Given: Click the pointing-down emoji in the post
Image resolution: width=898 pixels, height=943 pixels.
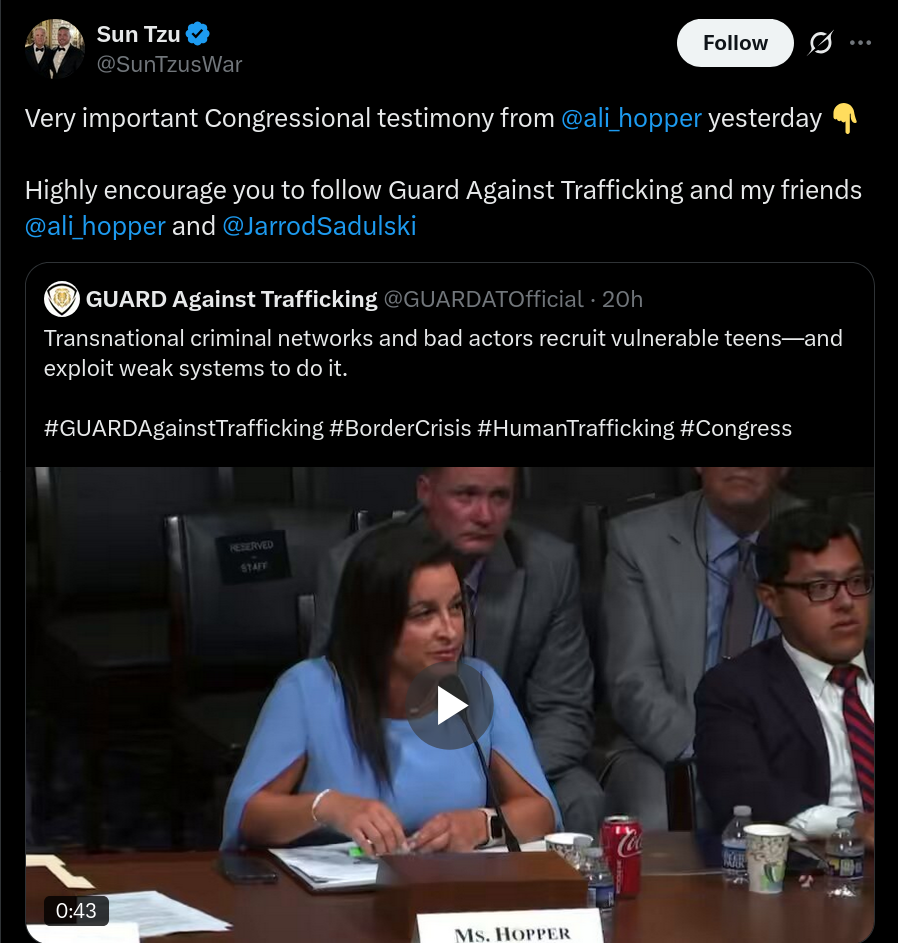Looking at the screenshot, I should tap(844, 118).
